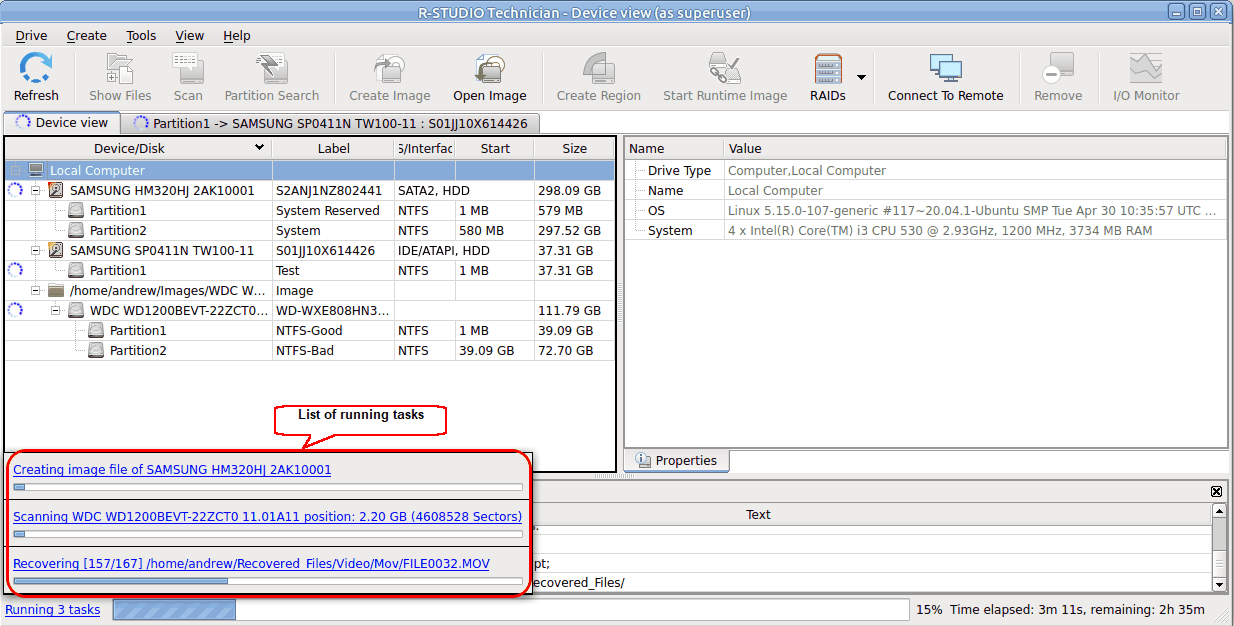Click the Running 3 tasks link

pyautogui.click(x=53, y=610)
